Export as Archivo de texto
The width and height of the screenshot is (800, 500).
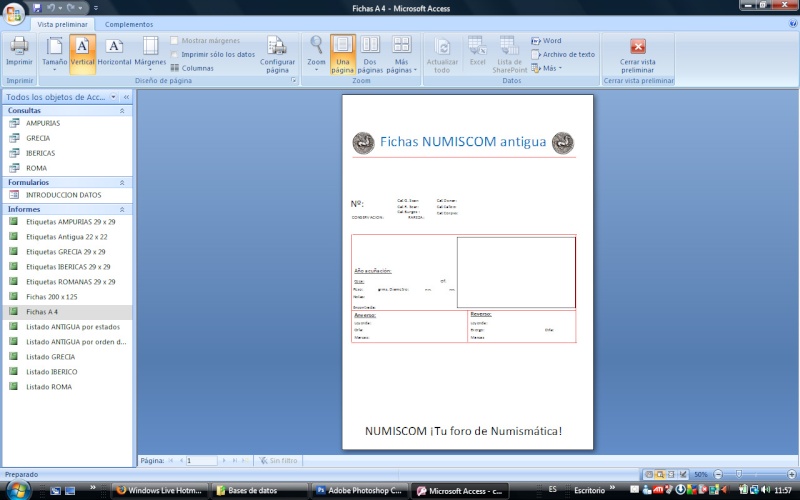point(563,54)
